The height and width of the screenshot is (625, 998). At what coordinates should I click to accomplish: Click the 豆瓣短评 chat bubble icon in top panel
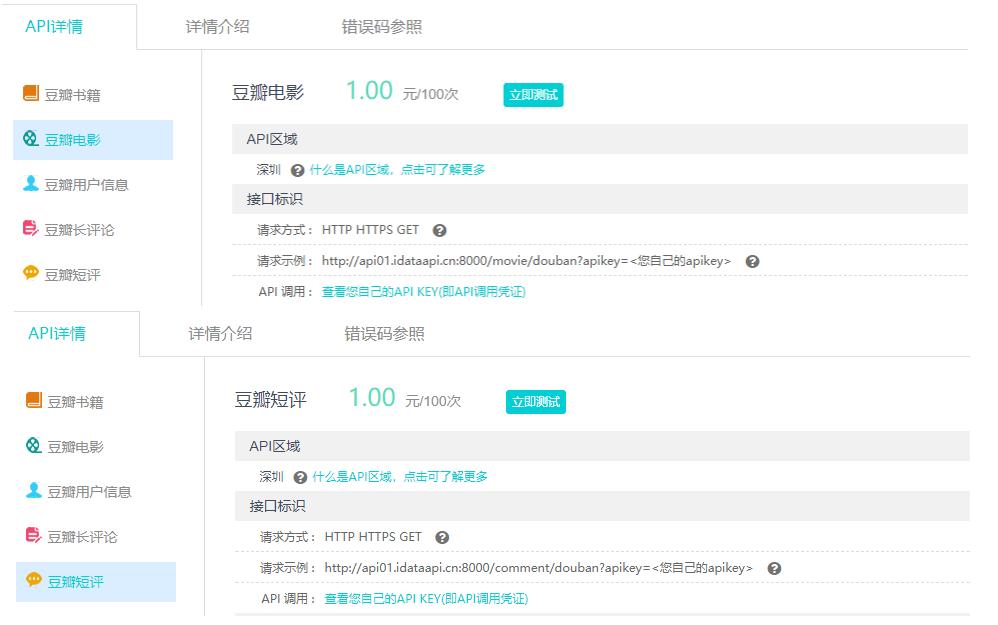(31, 273)
